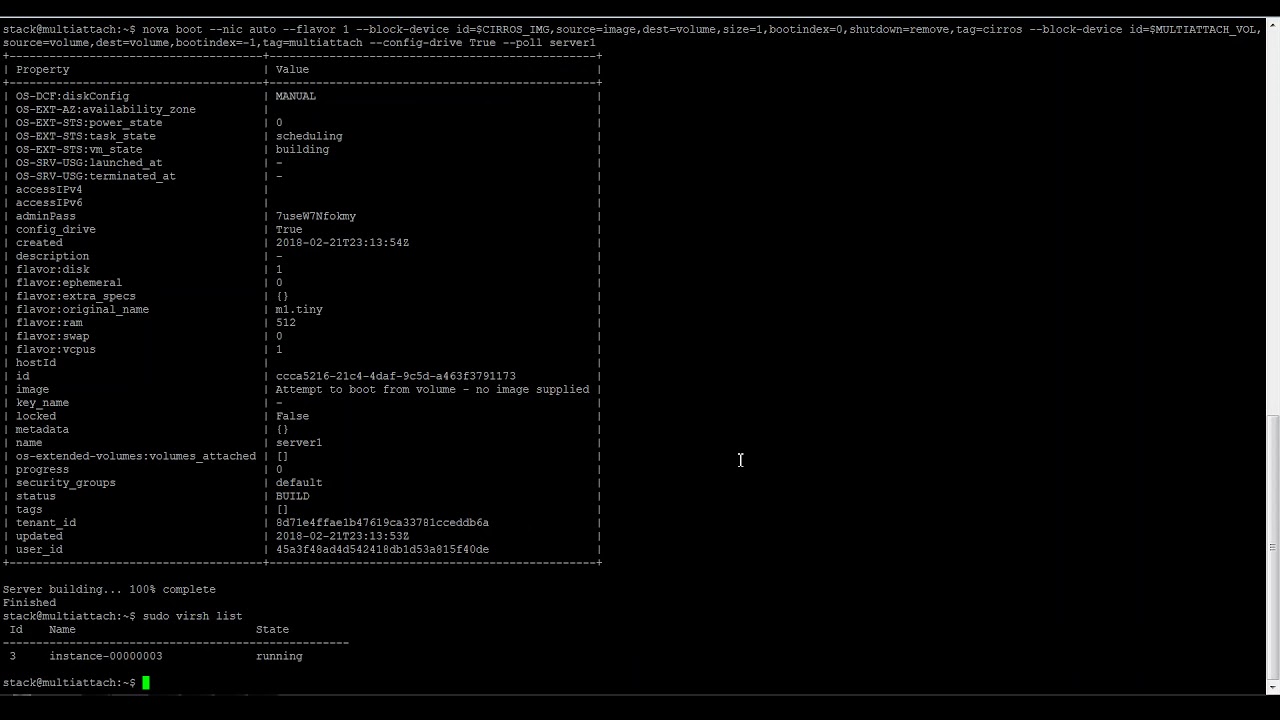
Task: Click the metadata property name
Action: [42, 429]
